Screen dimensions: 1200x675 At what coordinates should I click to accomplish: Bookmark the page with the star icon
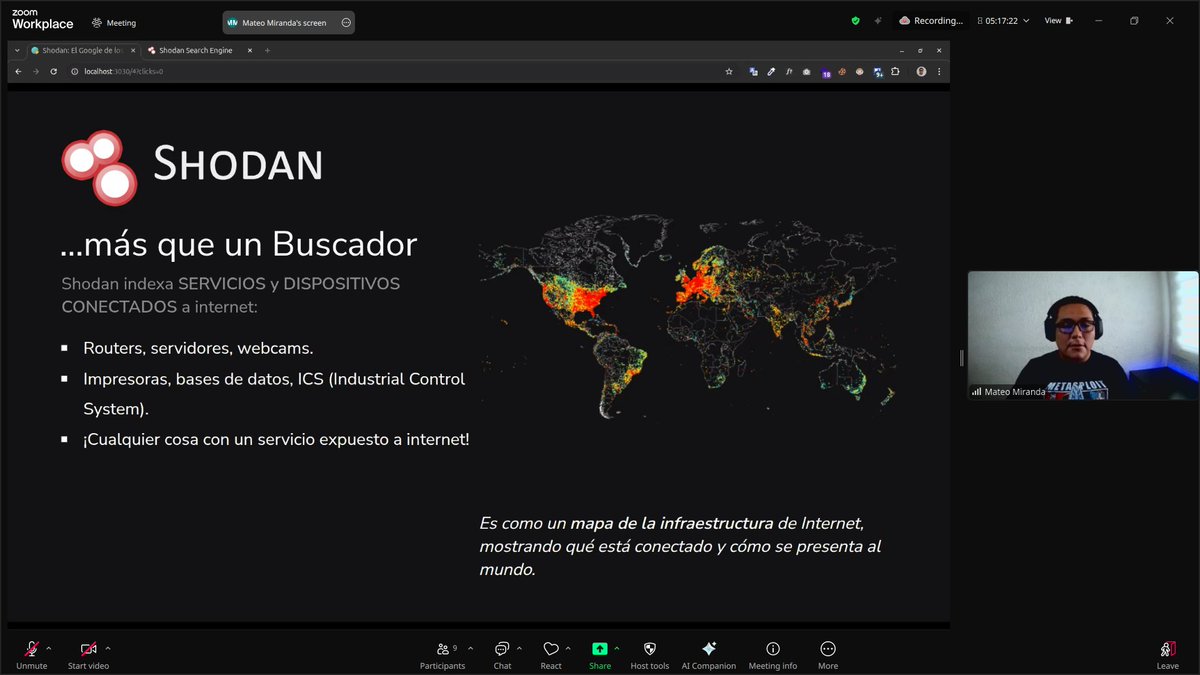pyautogui.click(x=728, y=71)
